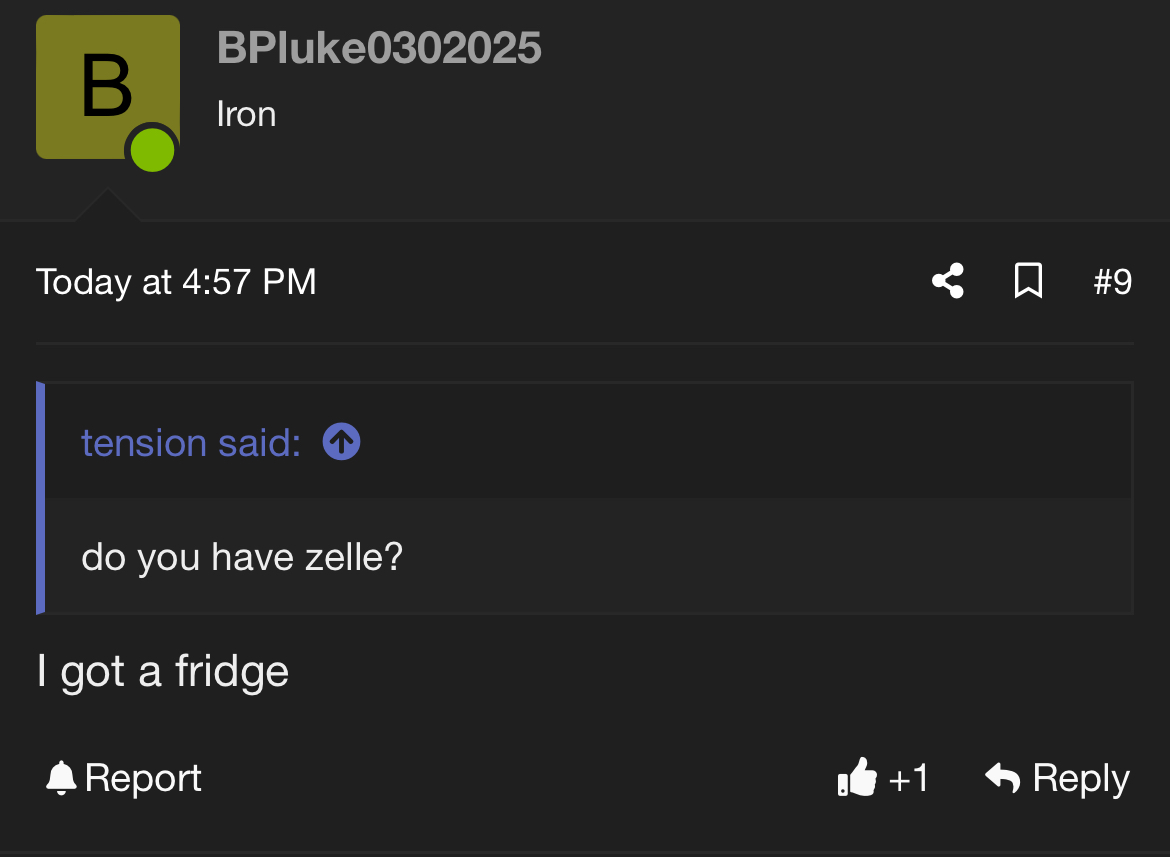Open the BPluke0302025 avatar
Screen dimensions: 1170x857
[x=106, y=86]
